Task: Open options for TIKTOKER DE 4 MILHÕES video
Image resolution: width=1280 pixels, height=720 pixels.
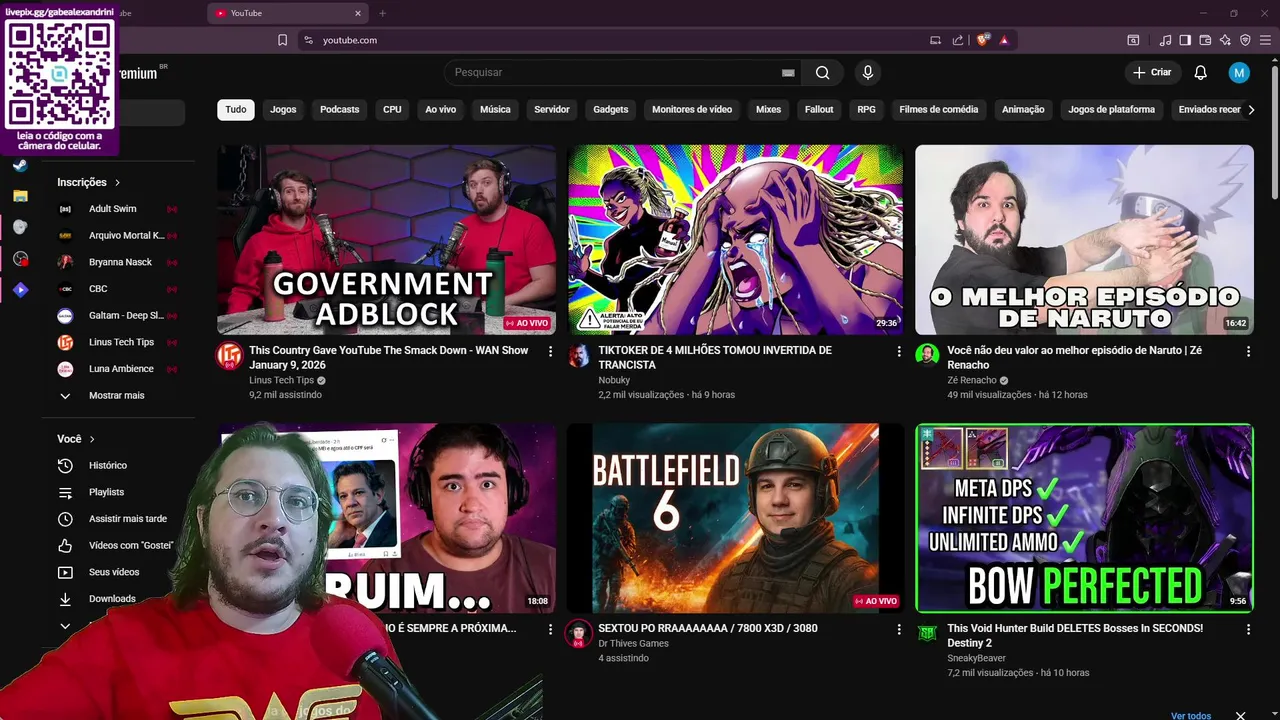Action: [899, 351]
